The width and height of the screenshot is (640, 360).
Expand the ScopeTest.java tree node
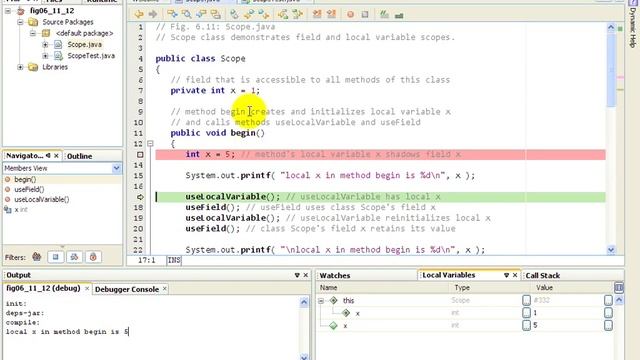tap(45, 56)
